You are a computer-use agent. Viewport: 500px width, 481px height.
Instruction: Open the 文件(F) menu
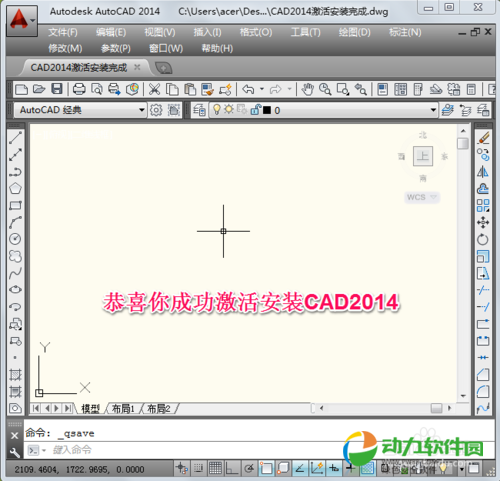point(63,32)
